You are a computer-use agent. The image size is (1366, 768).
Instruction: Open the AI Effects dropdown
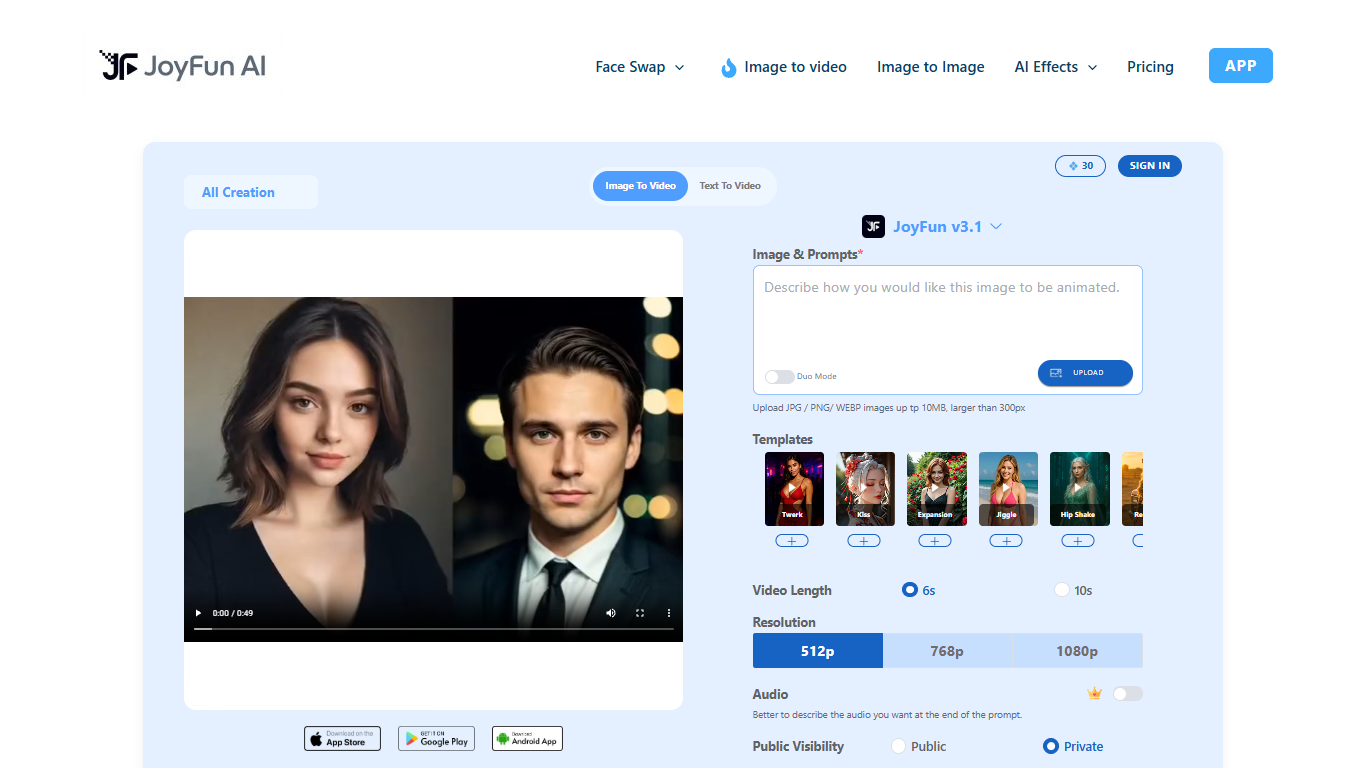tap(1055, 67)
